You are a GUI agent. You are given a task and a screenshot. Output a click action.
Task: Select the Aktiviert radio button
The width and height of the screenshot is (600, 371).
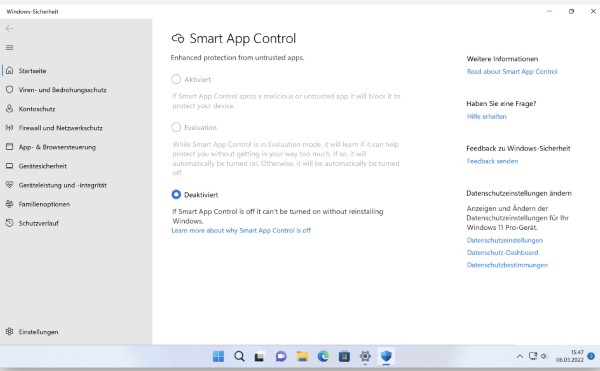[x=176, y=79]
